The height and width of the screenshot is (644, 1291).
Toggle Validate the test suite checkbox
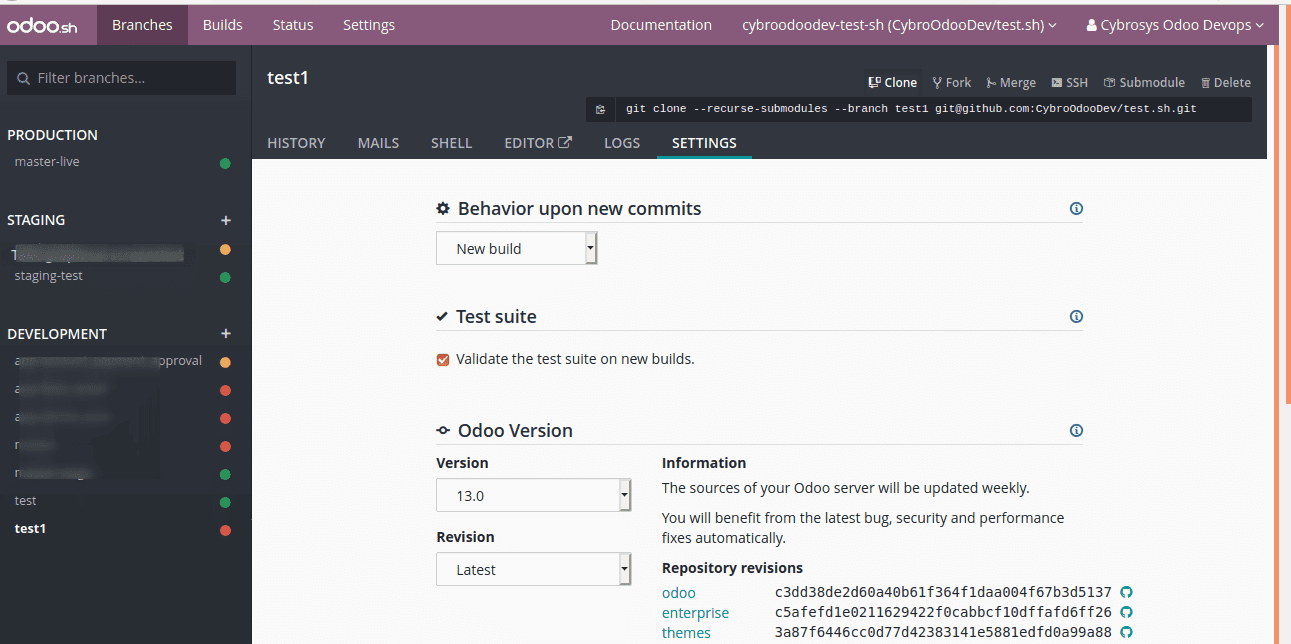tap(443, 359)
